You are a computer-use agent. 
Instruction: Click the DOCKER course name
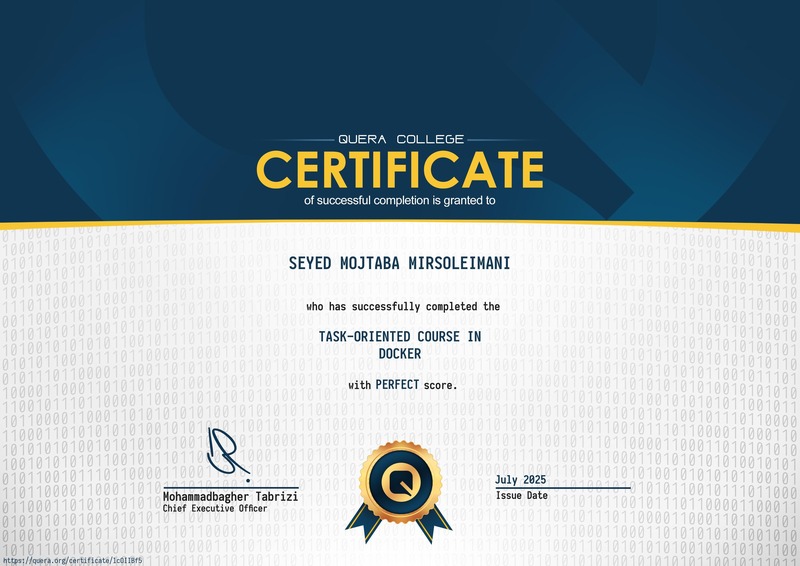tap(400, 353)
